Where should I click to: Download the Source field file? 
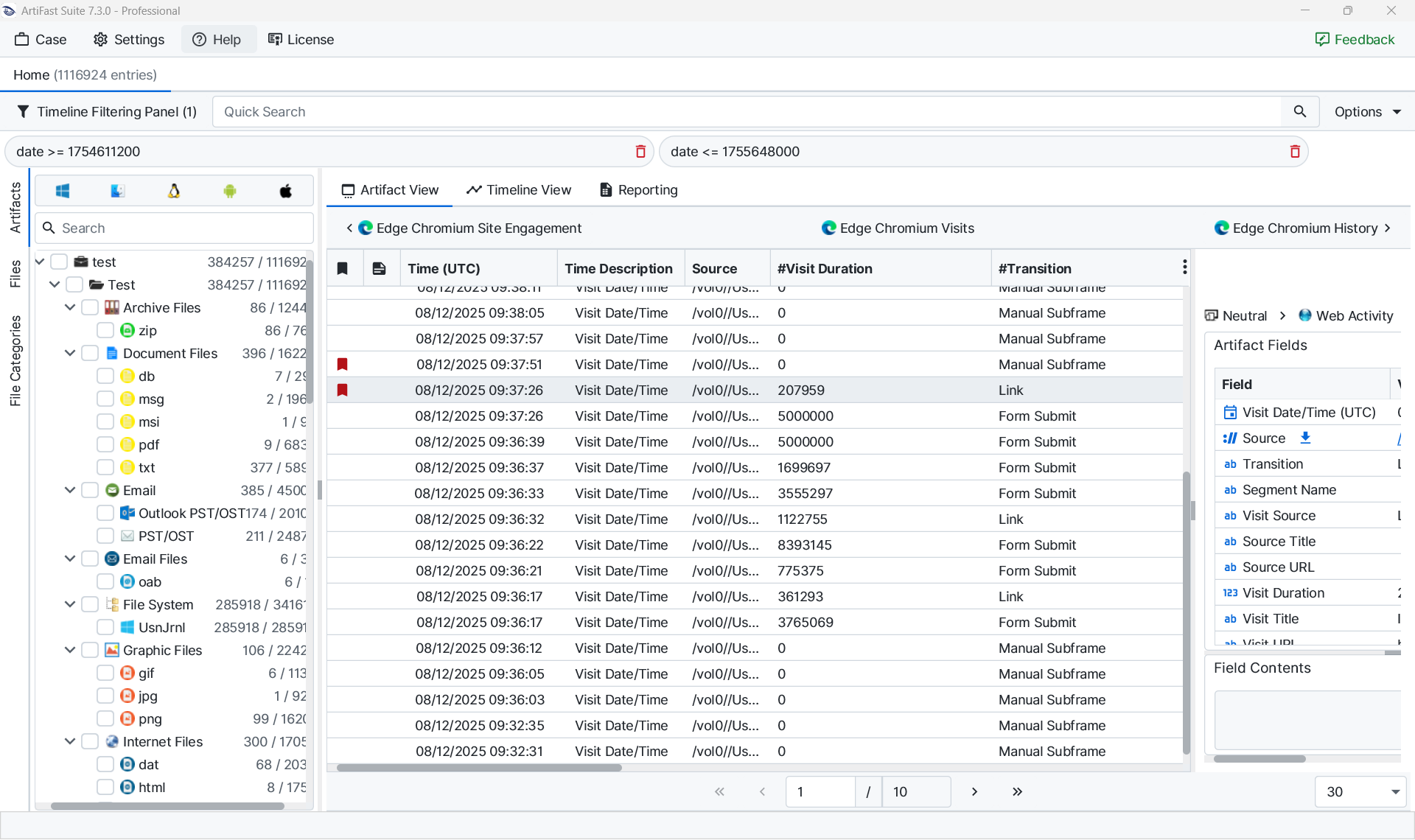coord(1305,438)
